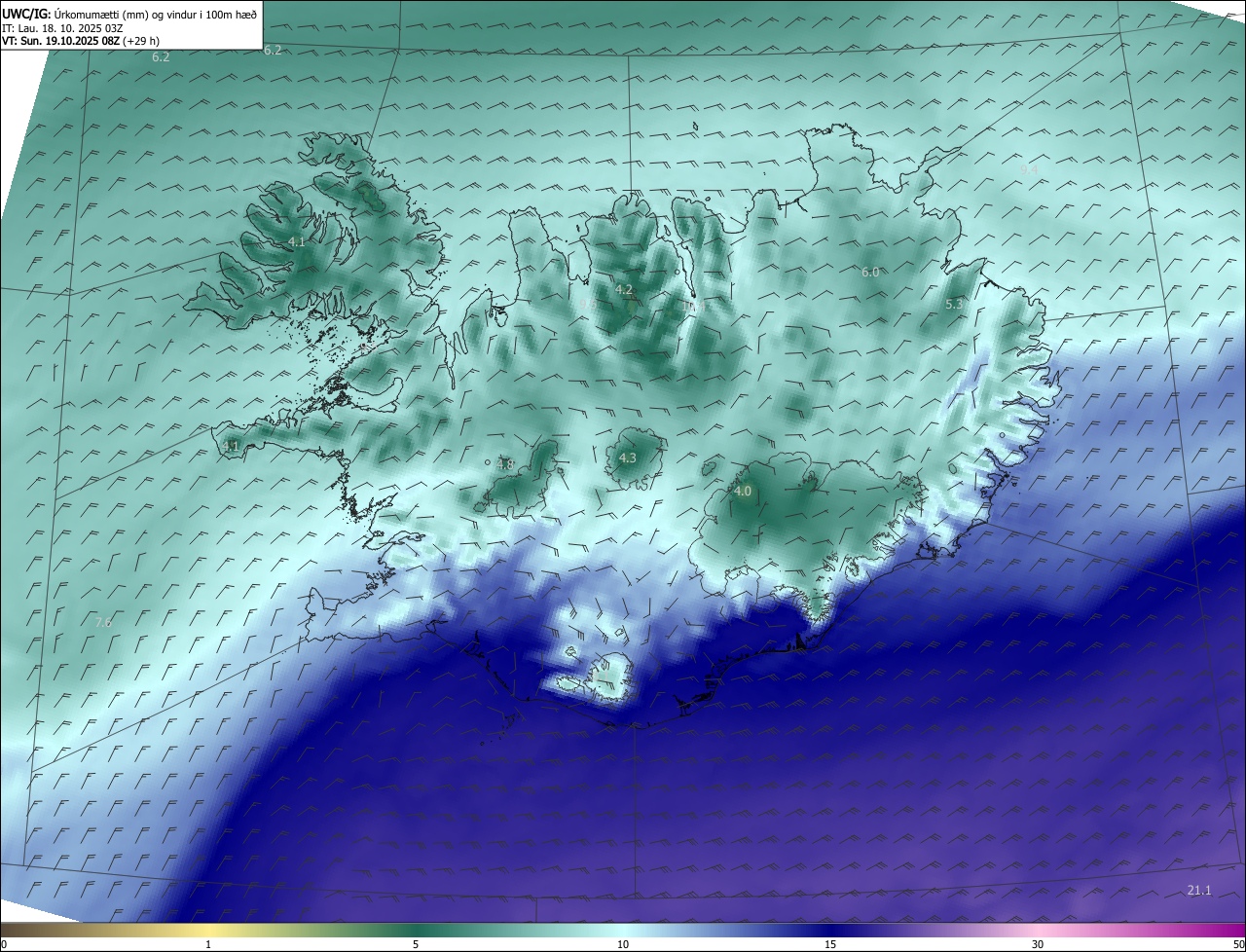Click the 1 label on the color scale

pyautogui.click(x=209, y=944)
